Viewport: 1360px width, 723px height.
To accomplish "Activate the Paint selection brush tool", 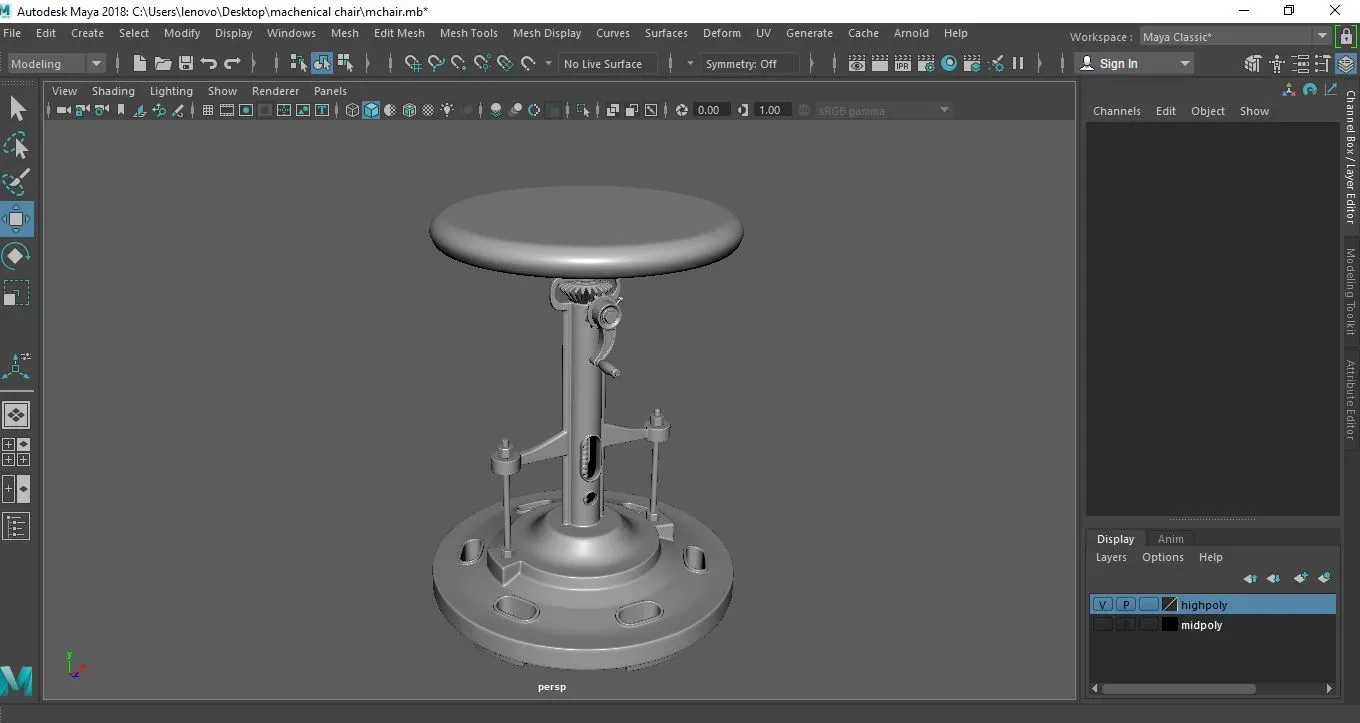I will (17, 182).
